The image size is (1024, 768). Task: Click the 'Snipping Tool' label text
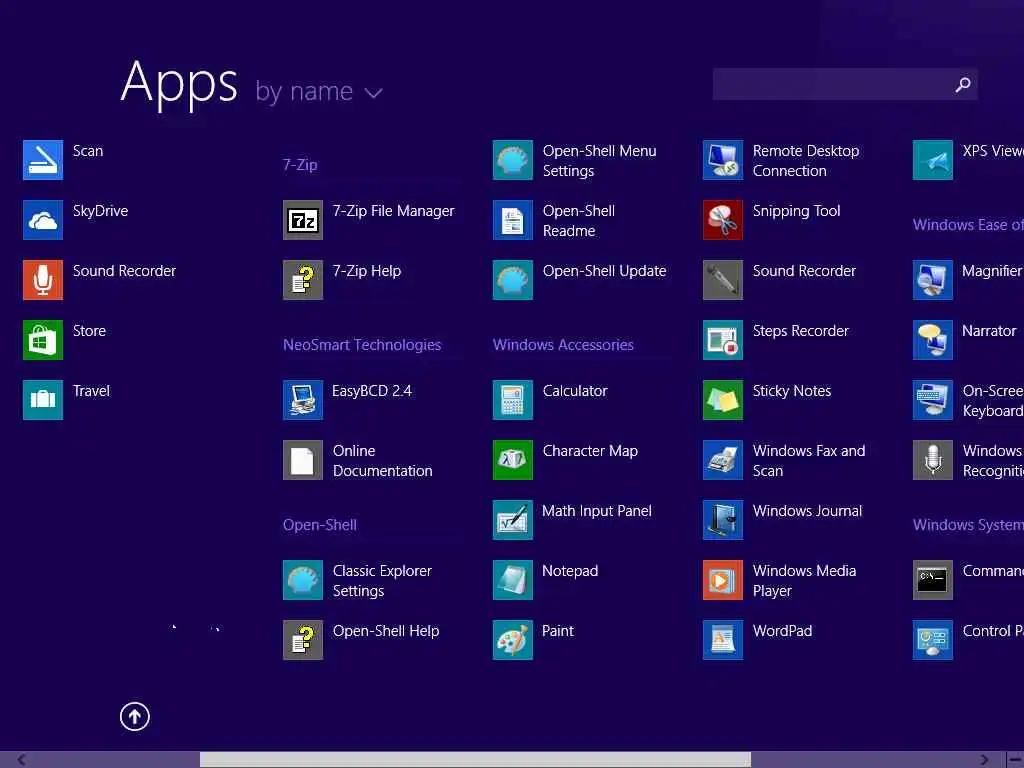(796, 211)
